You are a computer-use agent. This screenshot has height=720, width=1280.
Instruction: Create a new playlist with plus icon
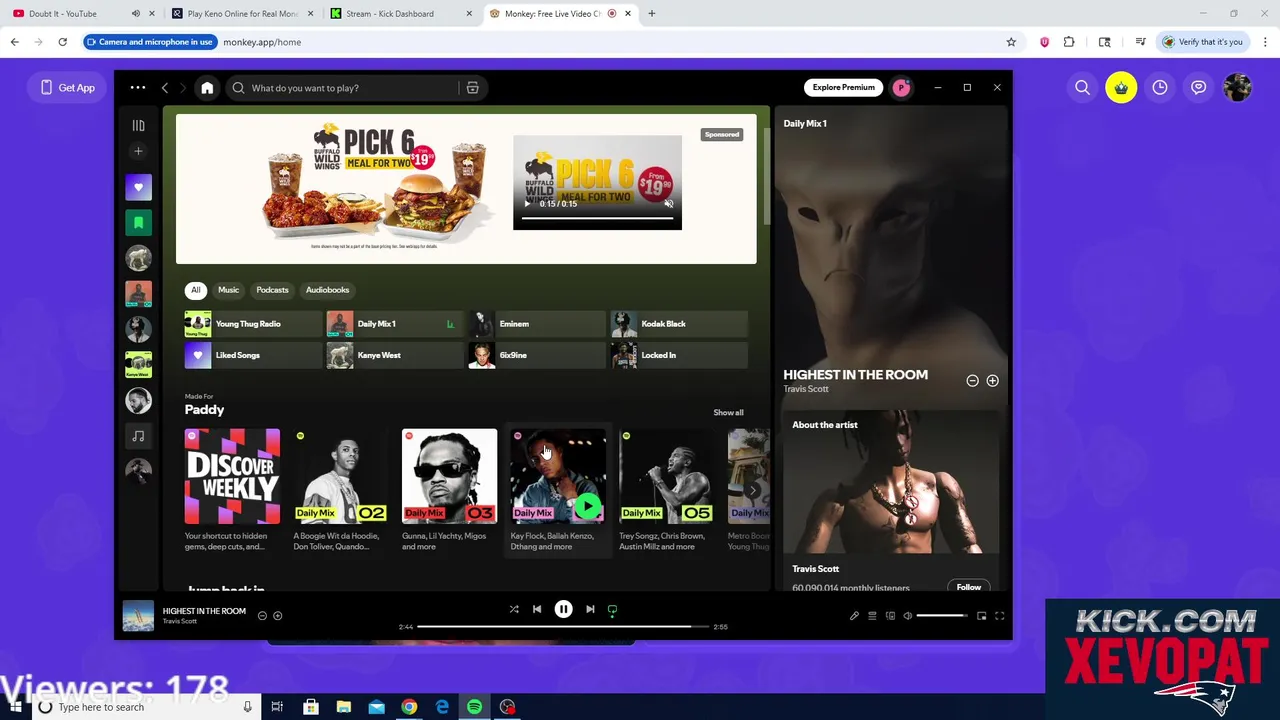pyautogui.click(x=138, y=151)
